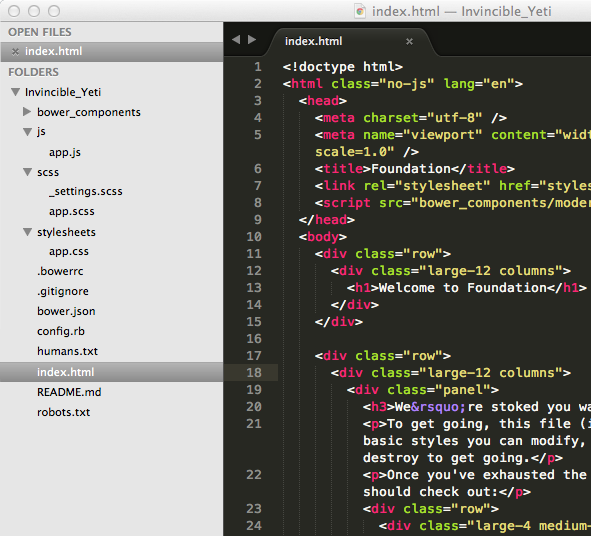Image resolution: width=591 pixels, height=536 pixels.
Task: Expand the bower_components folder
Action: point(27,112)
